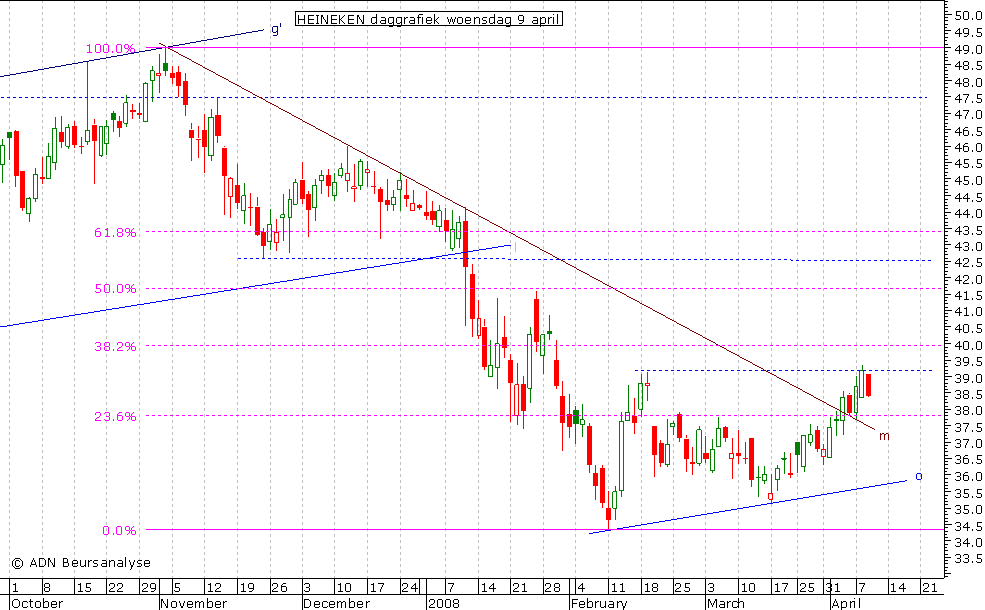This screenshot has height=610, width=985.
Task: Click the 'March' month label
Action: coord(725,604)
